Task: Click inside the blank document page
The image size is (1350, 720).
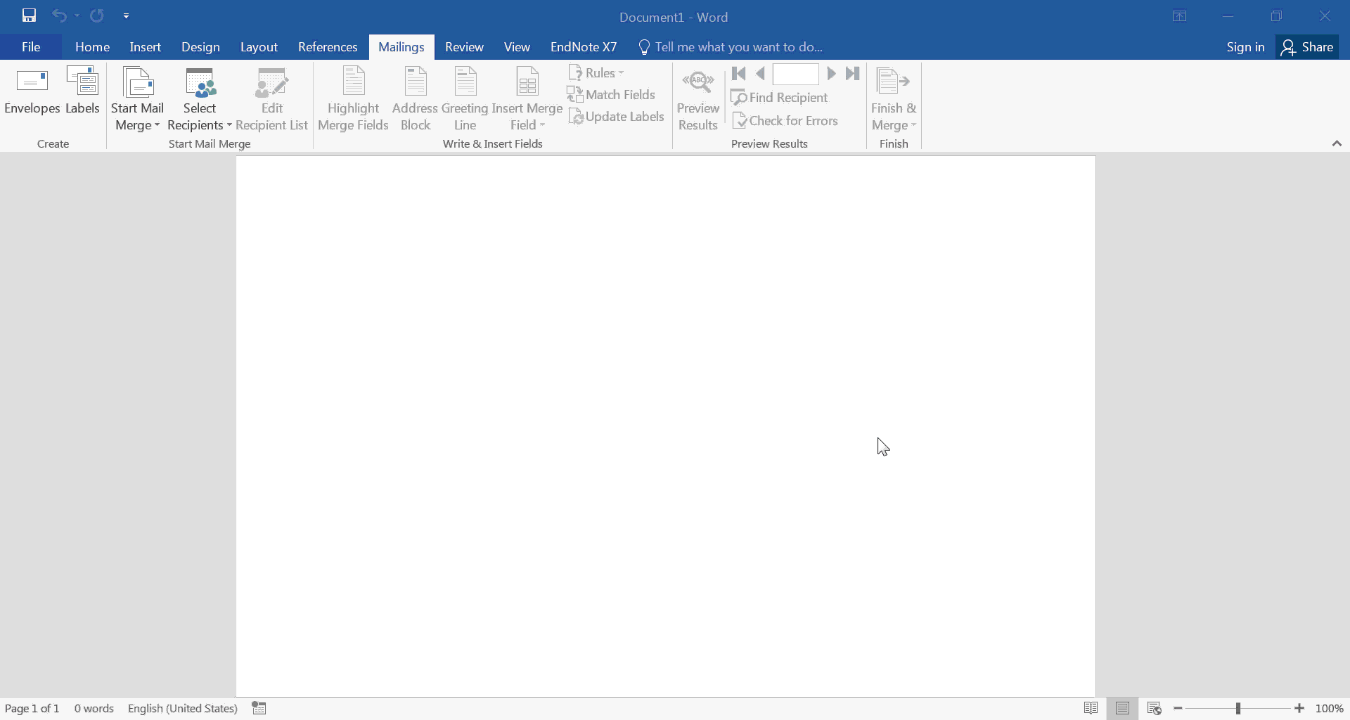Action: tap(665, 426)
